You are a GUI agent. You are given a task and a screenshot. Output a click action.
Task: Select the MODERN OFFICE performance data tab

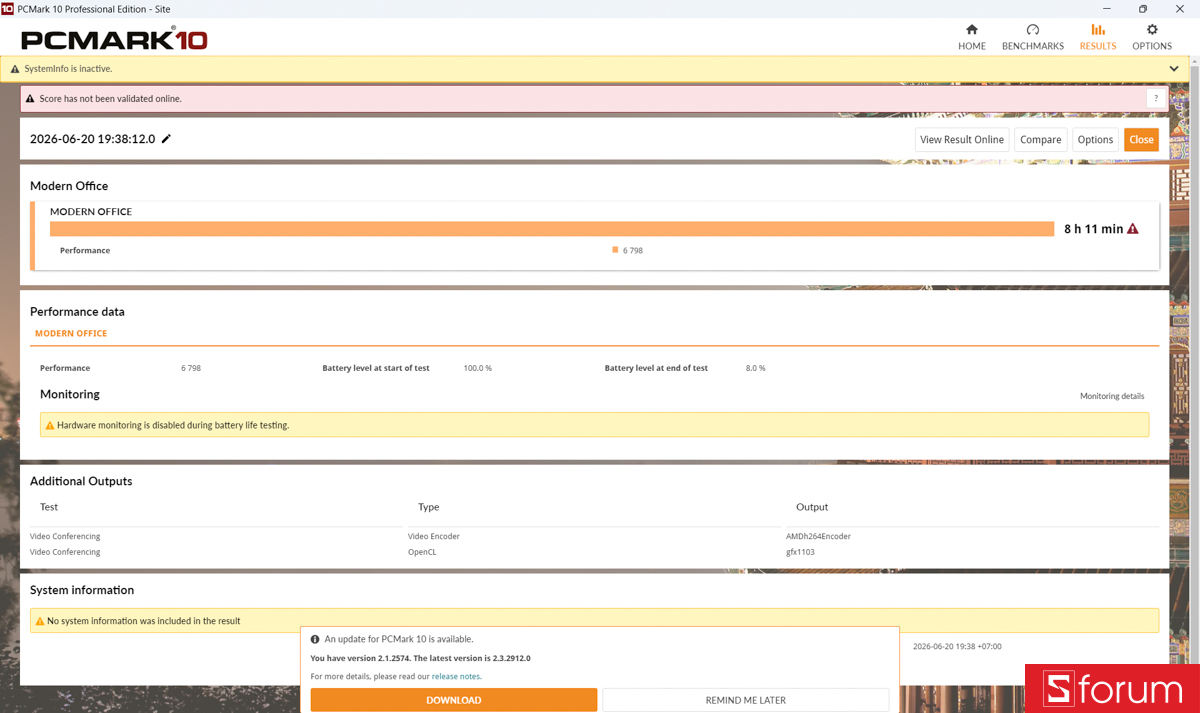[71, 333]
